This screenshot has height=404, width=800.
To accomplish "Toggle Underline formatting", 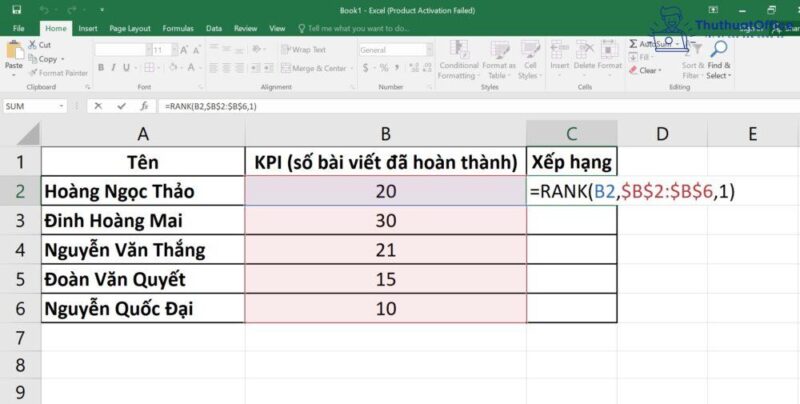I will [x=126, y=68].
